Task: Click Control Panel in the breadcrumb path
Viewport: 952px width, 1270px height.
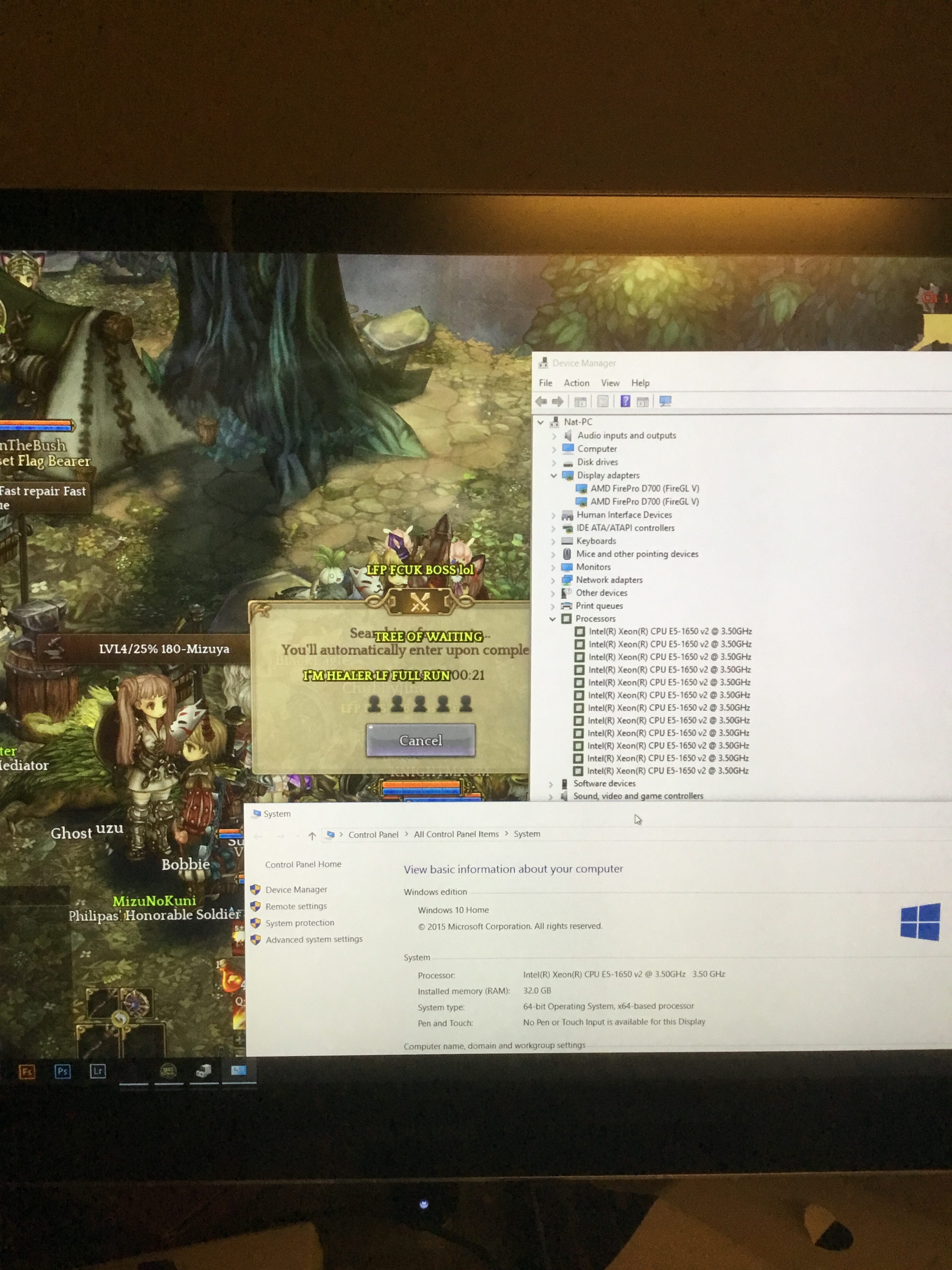Action: click(x=373, y=835)
